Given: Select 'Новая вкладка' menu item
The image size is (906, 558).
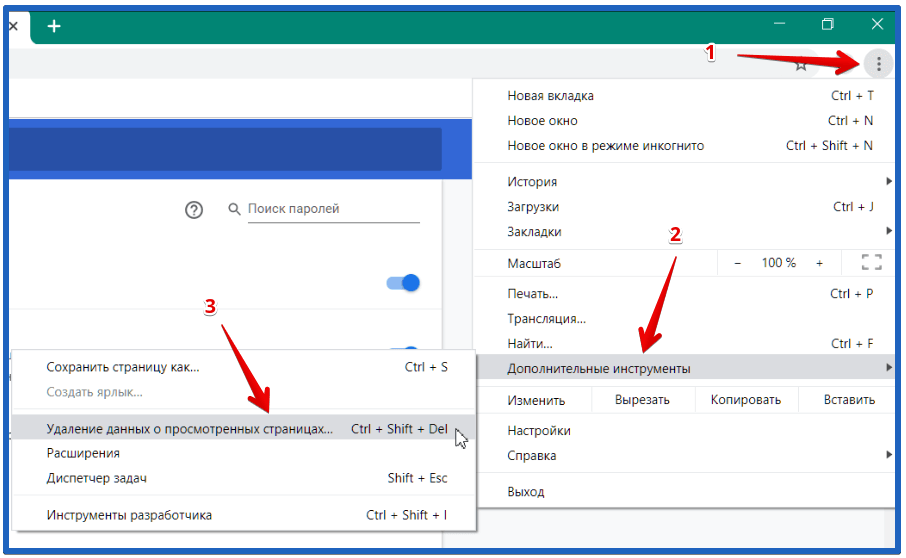Looking at the screenshot, I should pyautogui.click(x=684, y=96).
